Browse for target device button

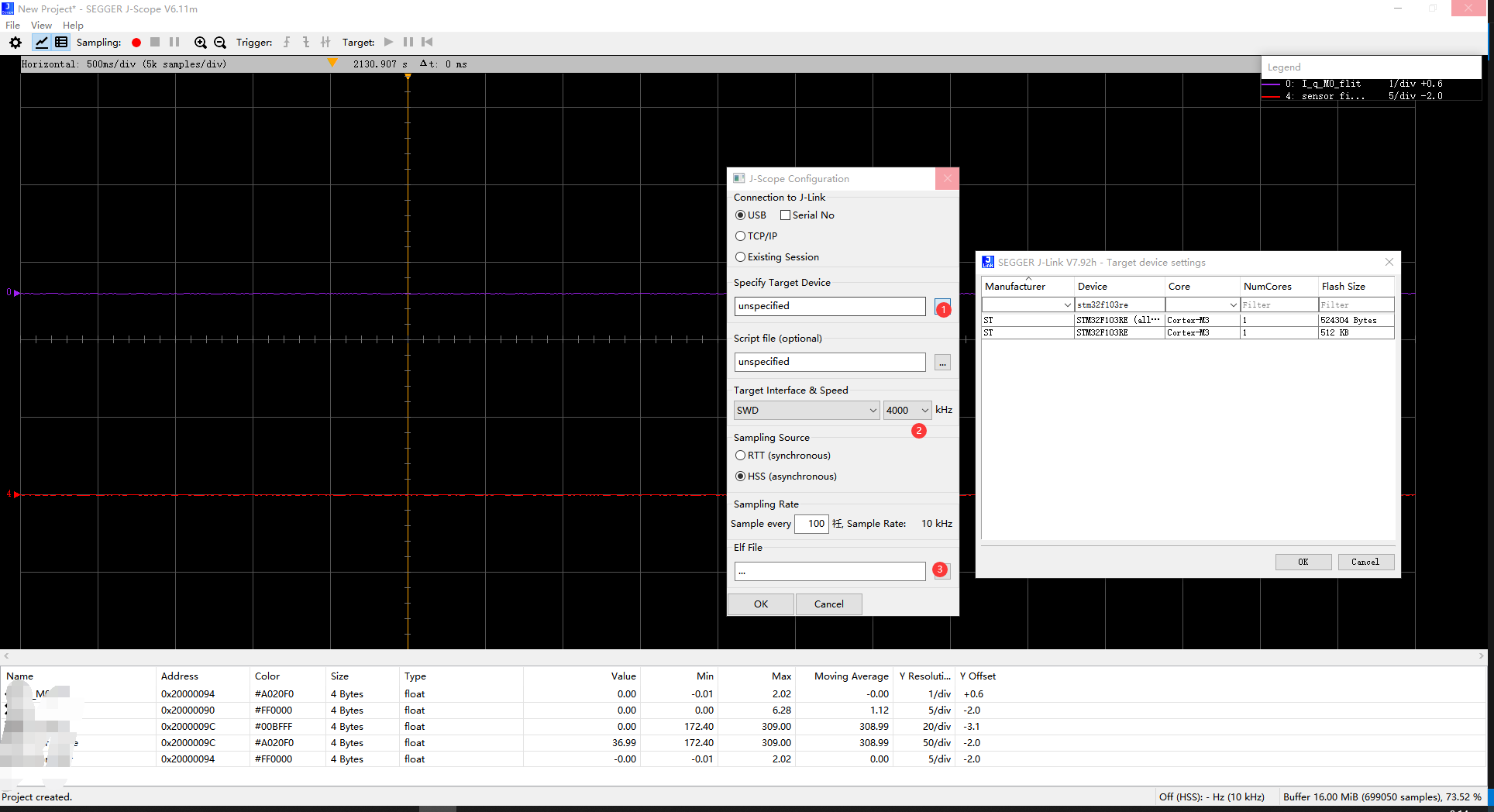(942, 306)
